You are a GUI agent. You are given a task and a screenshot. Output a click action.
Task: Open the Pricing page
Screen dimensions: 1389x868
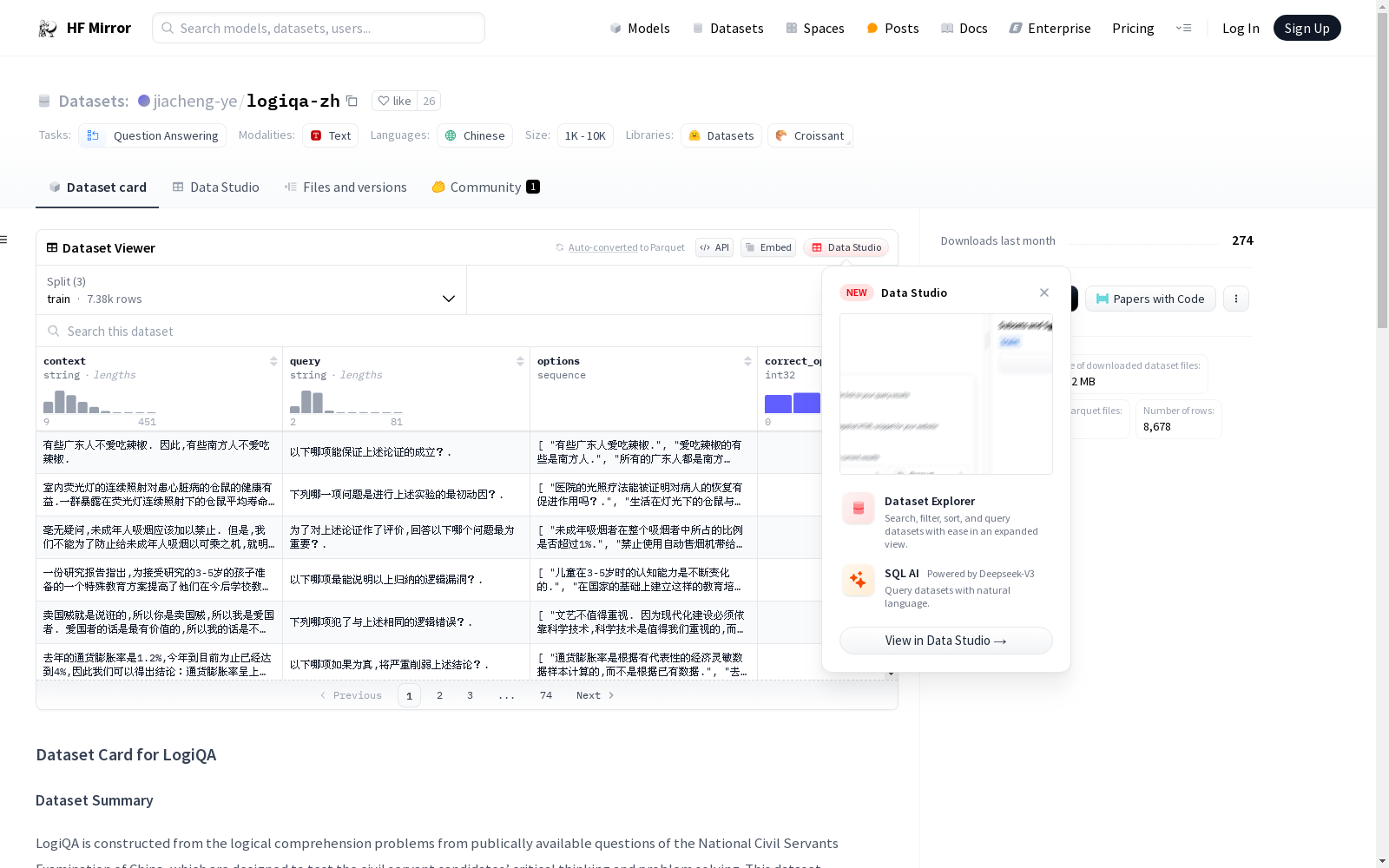tap(1133, 28)
